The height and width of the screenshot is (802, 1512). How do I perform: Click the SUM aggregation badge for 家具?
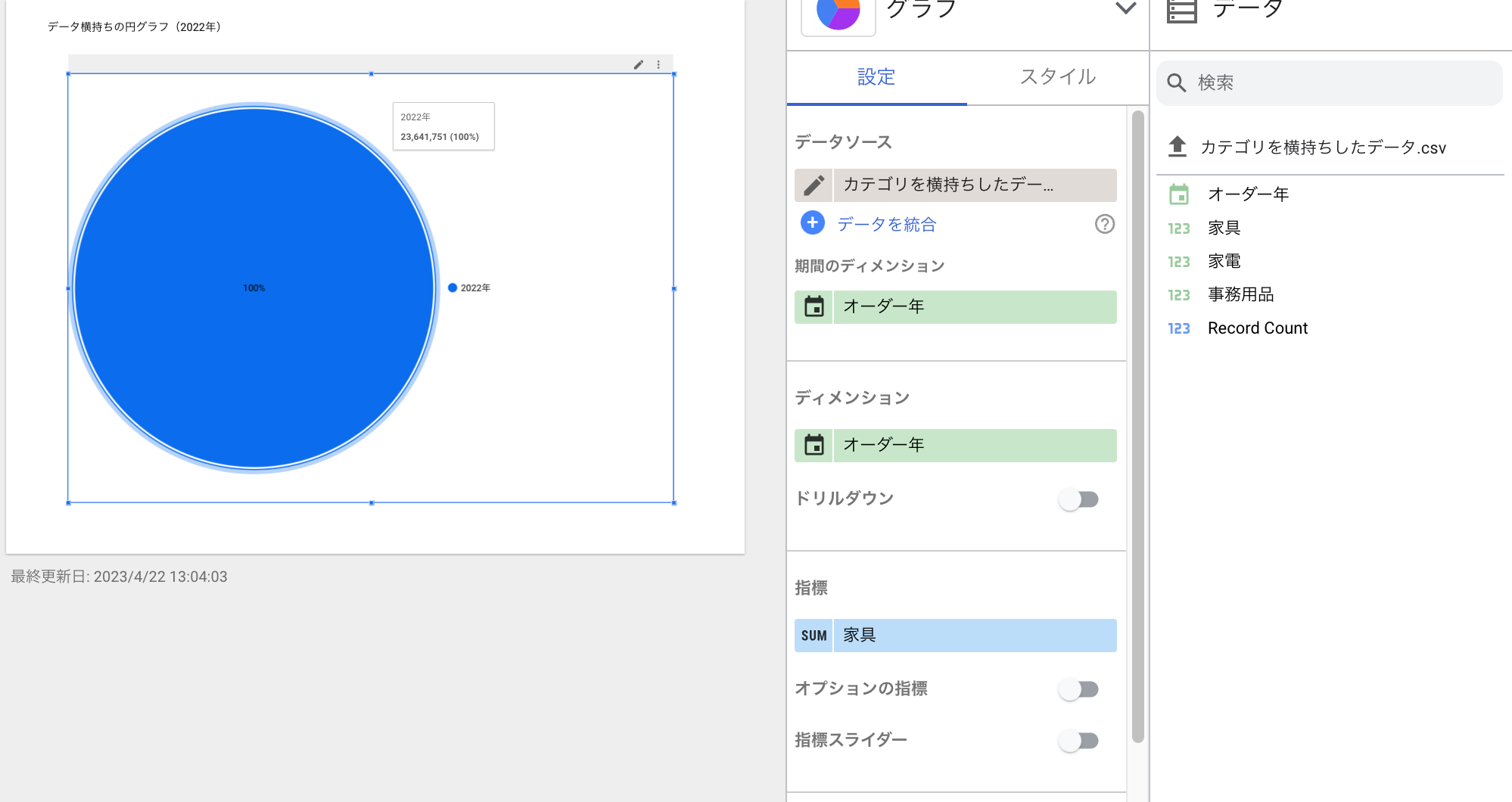click(x=814, y=636)
